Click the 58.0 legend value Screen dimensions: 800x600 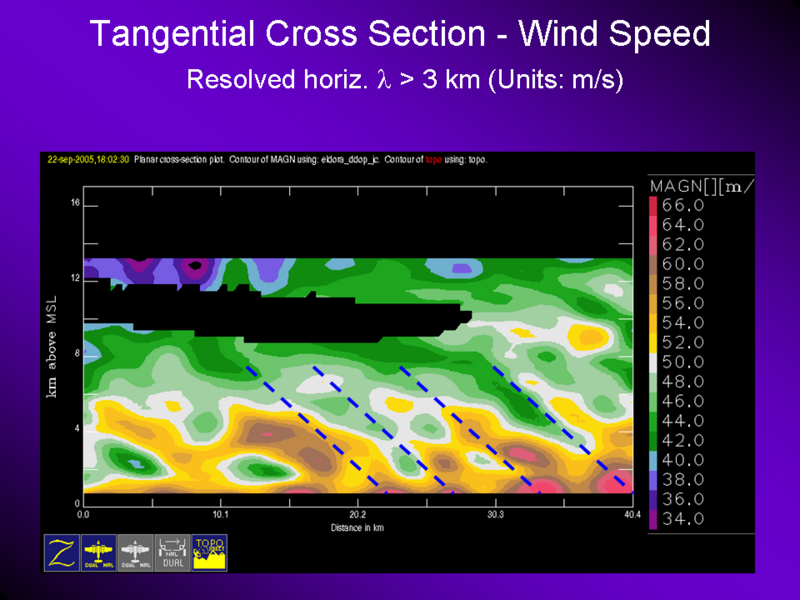point(683,284)
